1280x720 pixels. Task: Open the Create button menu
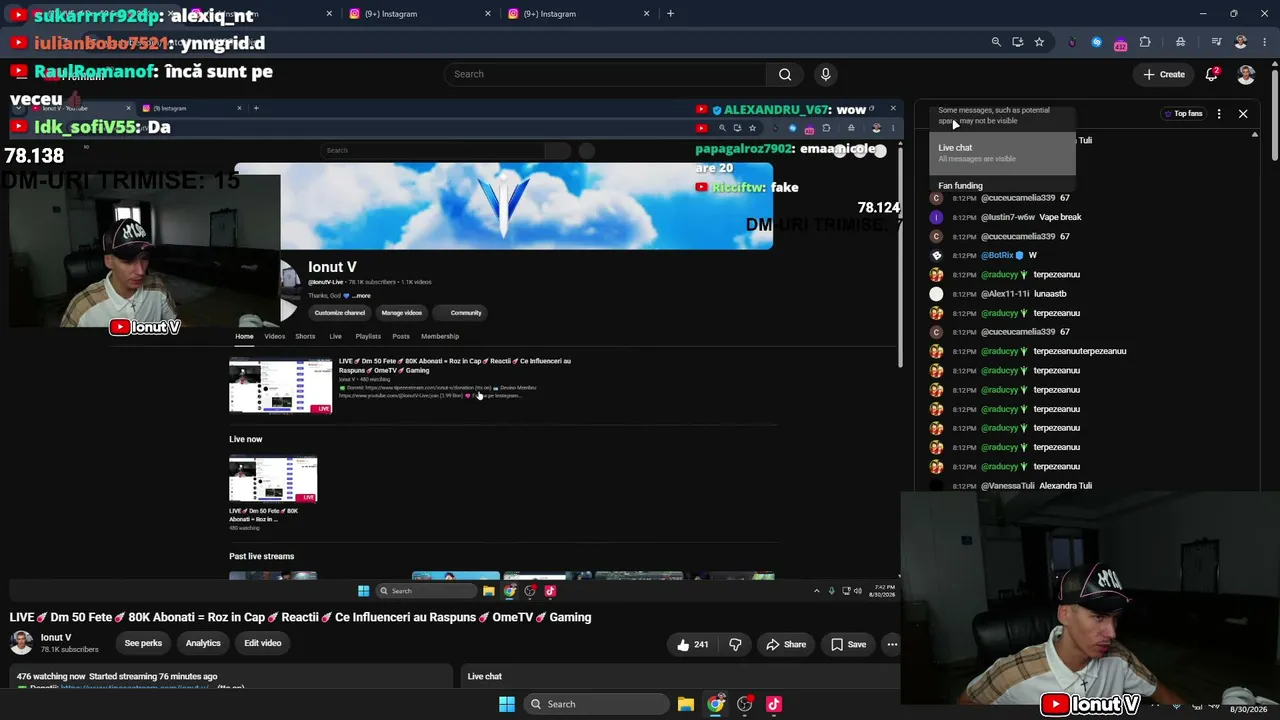pyautogui.click(x=1164, y=74)
